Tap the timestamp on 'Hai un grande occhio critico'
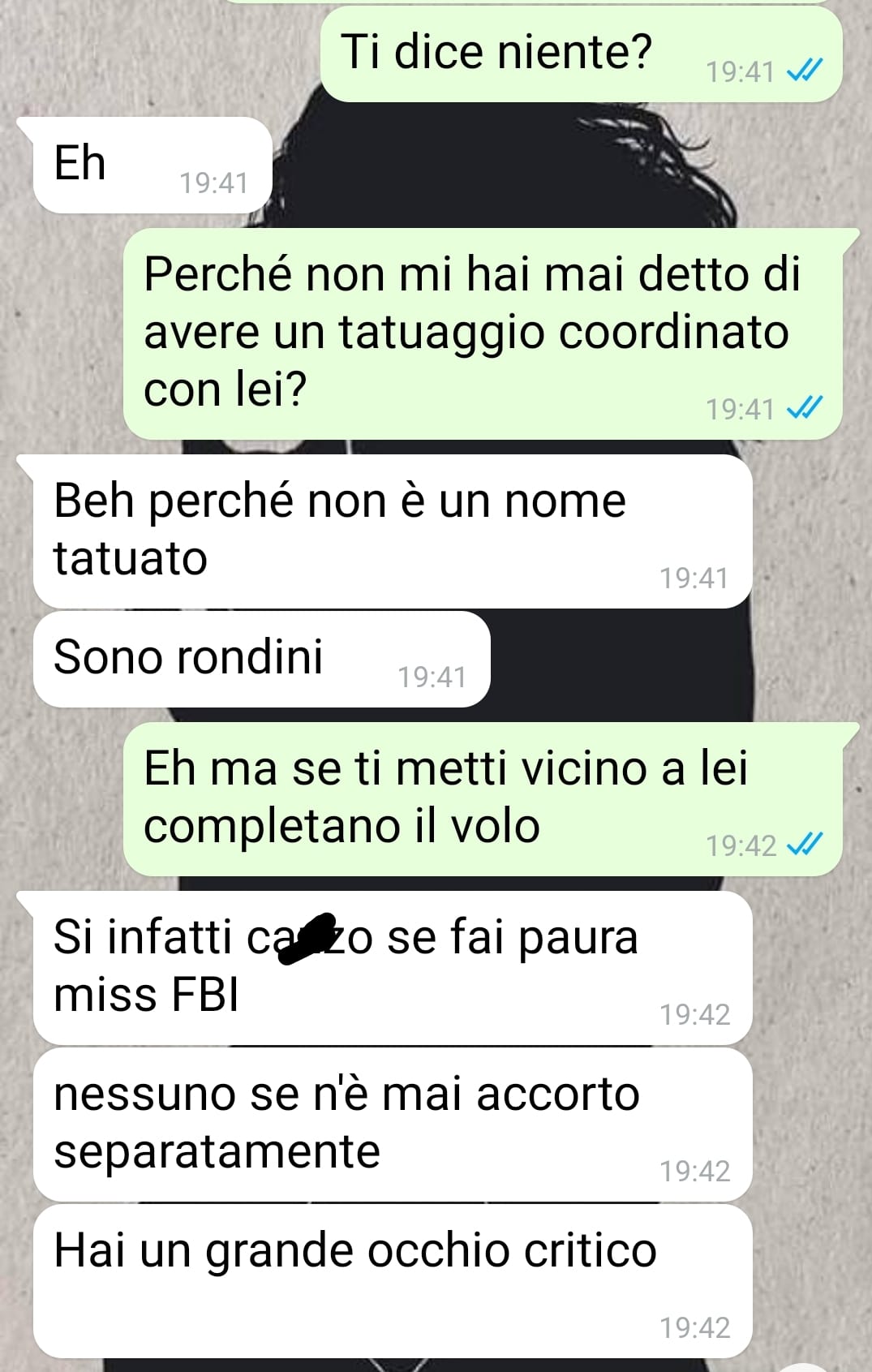This screenshot has height=1372, width=872. pos(694,1327)
